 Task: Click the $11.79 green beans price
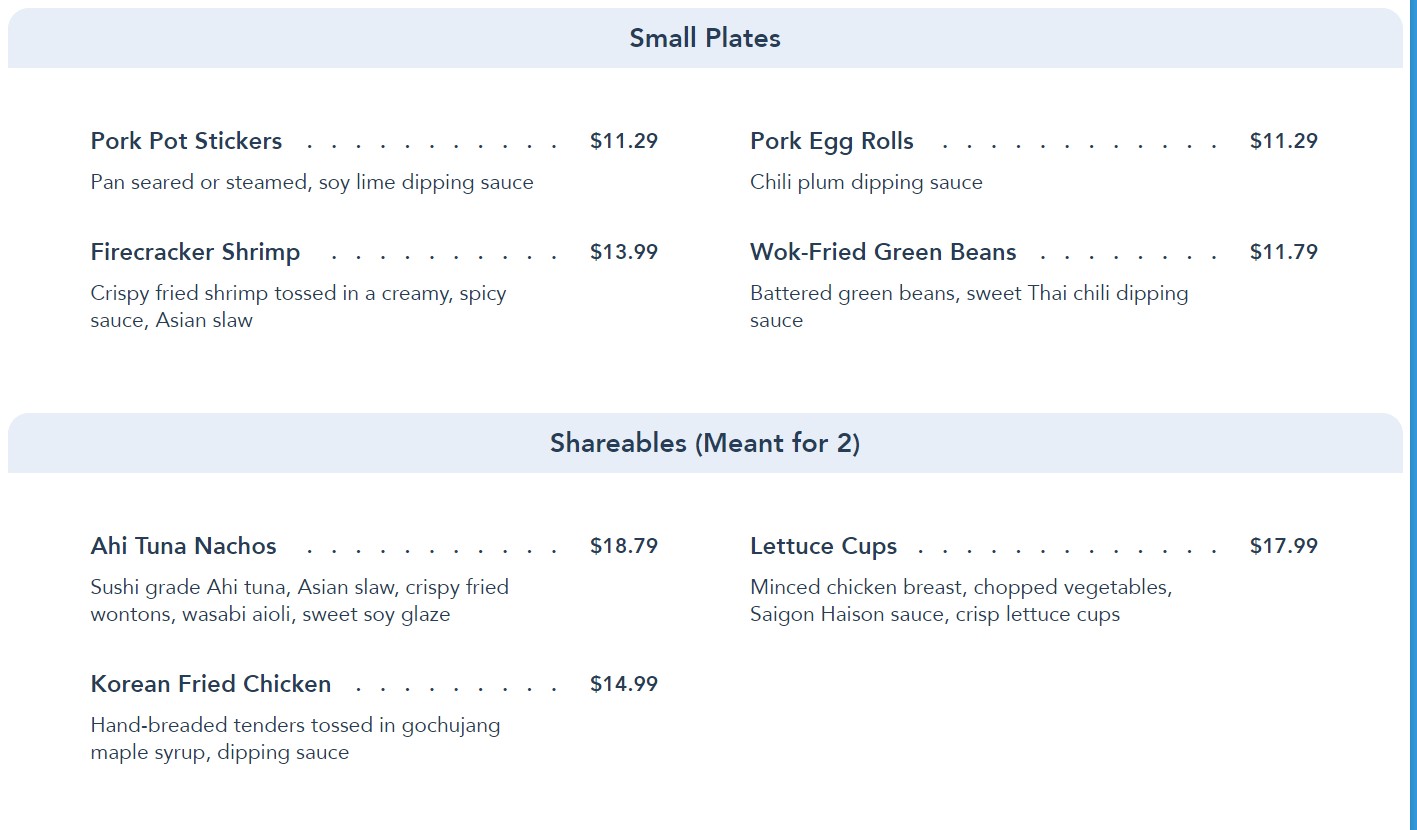[x=1284, y=252]
